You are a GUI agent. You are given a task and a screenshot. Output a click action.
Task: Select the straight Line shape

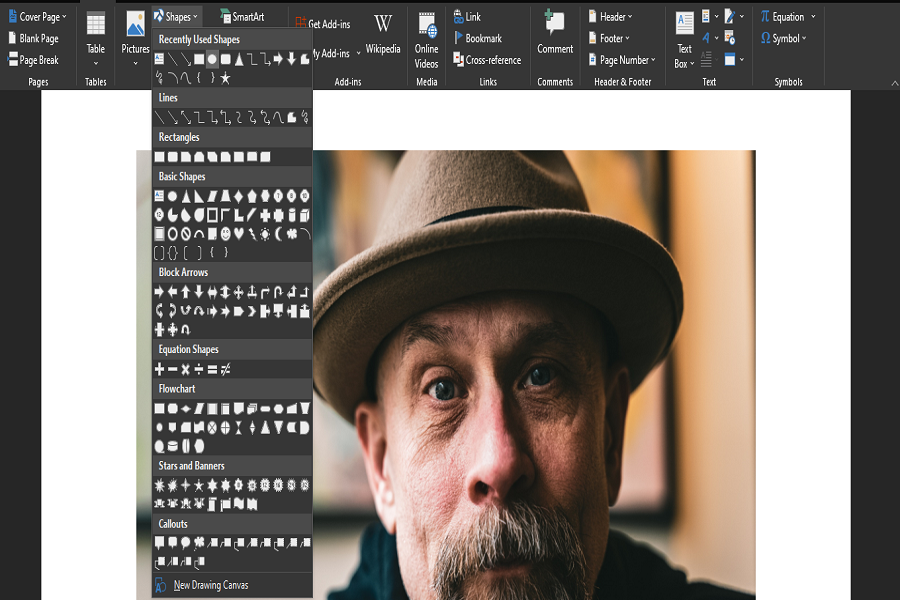[x=162, y=117]
